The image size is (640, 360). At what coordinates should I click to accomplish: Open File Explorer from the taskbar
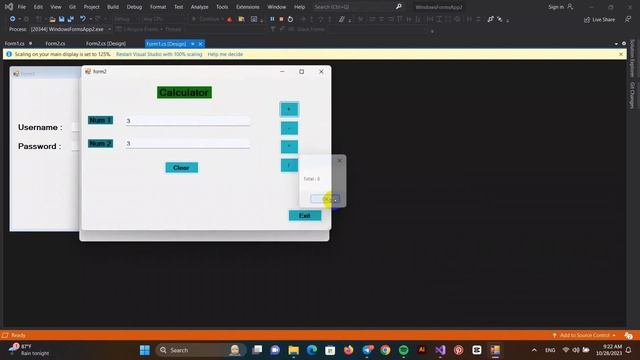(293, 350)
